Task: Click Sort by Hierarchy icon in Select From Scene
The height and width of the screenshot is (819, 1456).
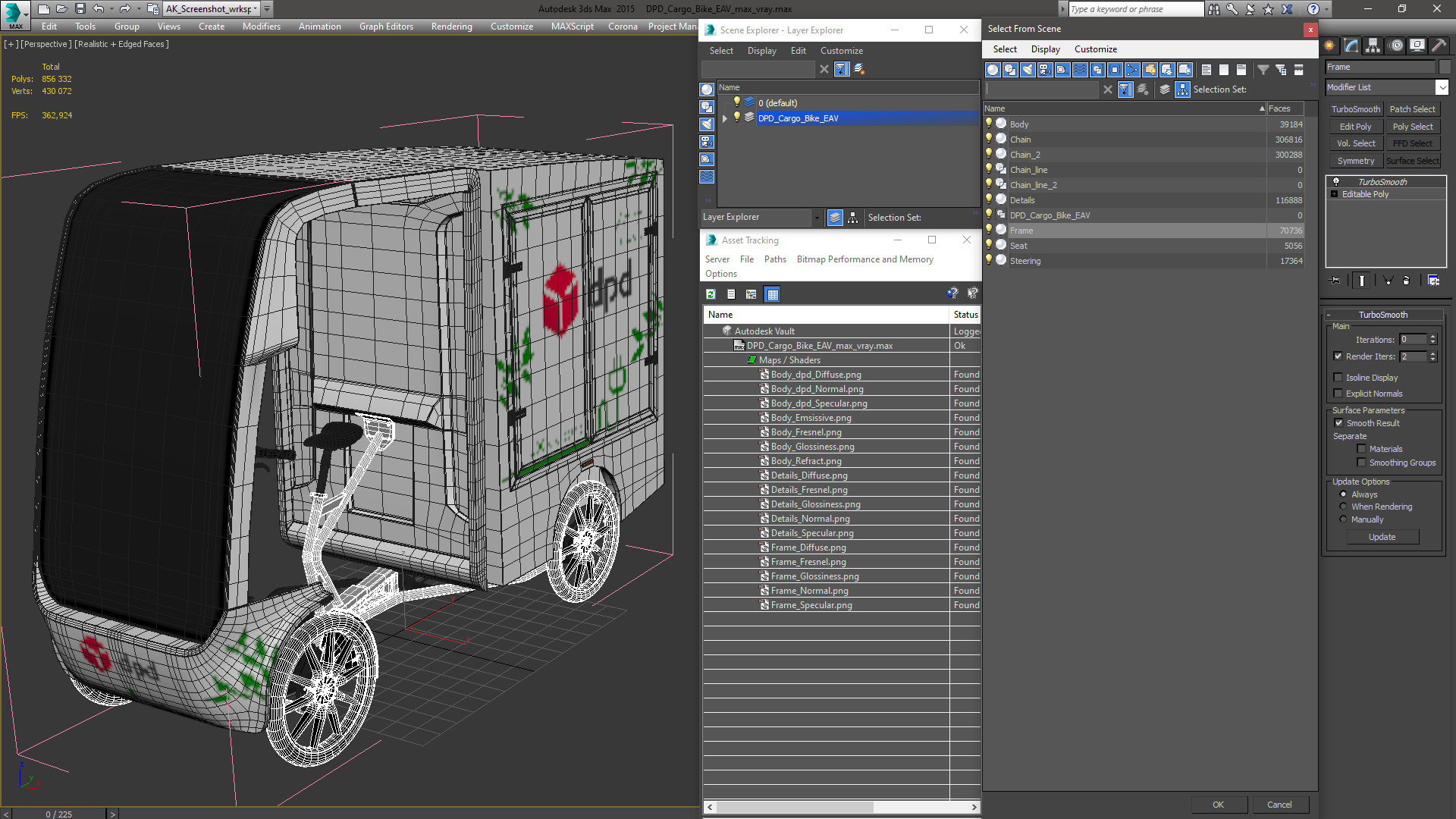Action: 1183,89
